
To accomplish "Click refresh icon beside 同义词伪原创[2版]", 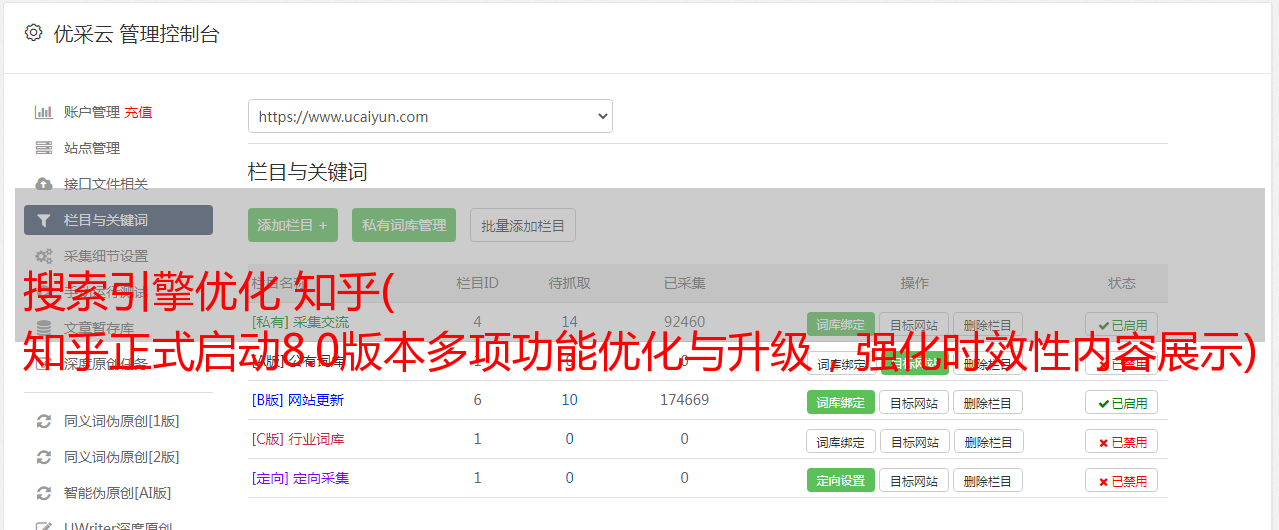I will (x=44, y=457).
